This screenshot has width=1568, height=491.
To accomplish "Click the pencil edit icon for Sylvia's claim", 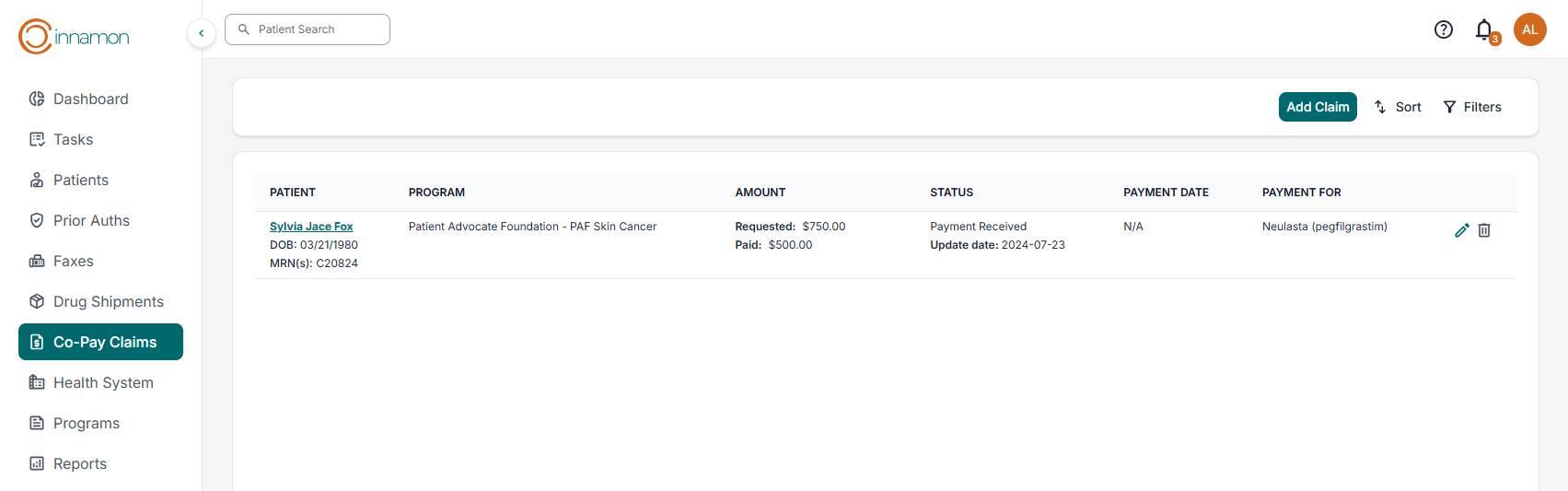I will (1461, 230).
